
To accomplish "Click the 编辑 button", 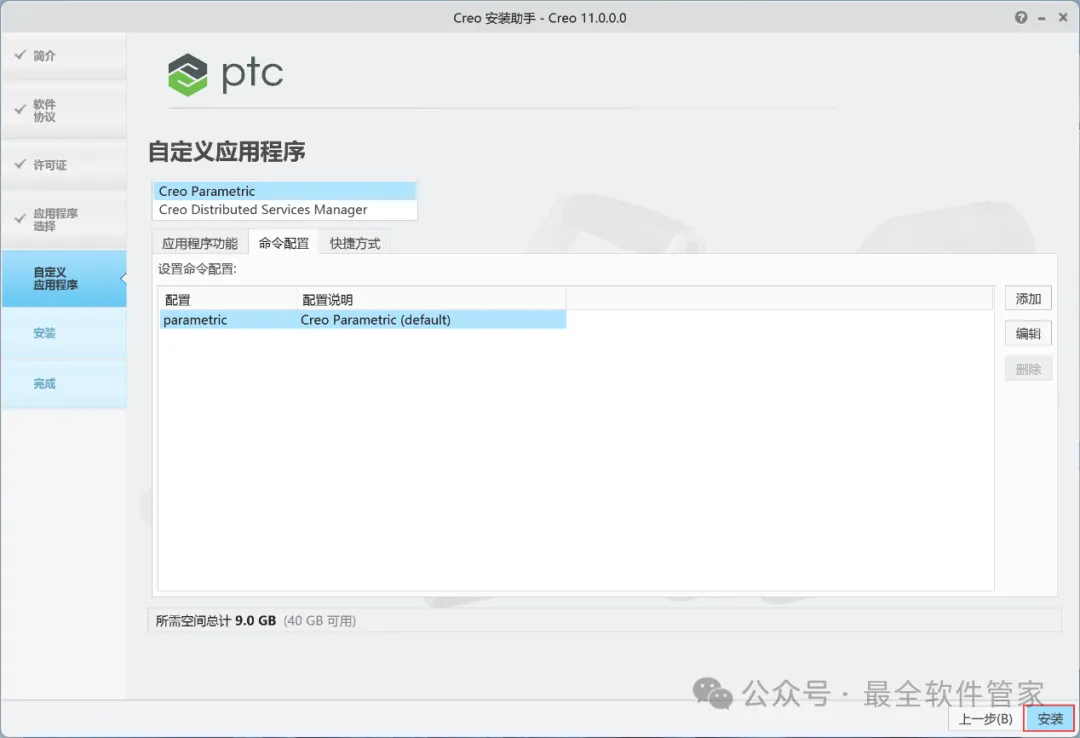I will coord(1028,334).
